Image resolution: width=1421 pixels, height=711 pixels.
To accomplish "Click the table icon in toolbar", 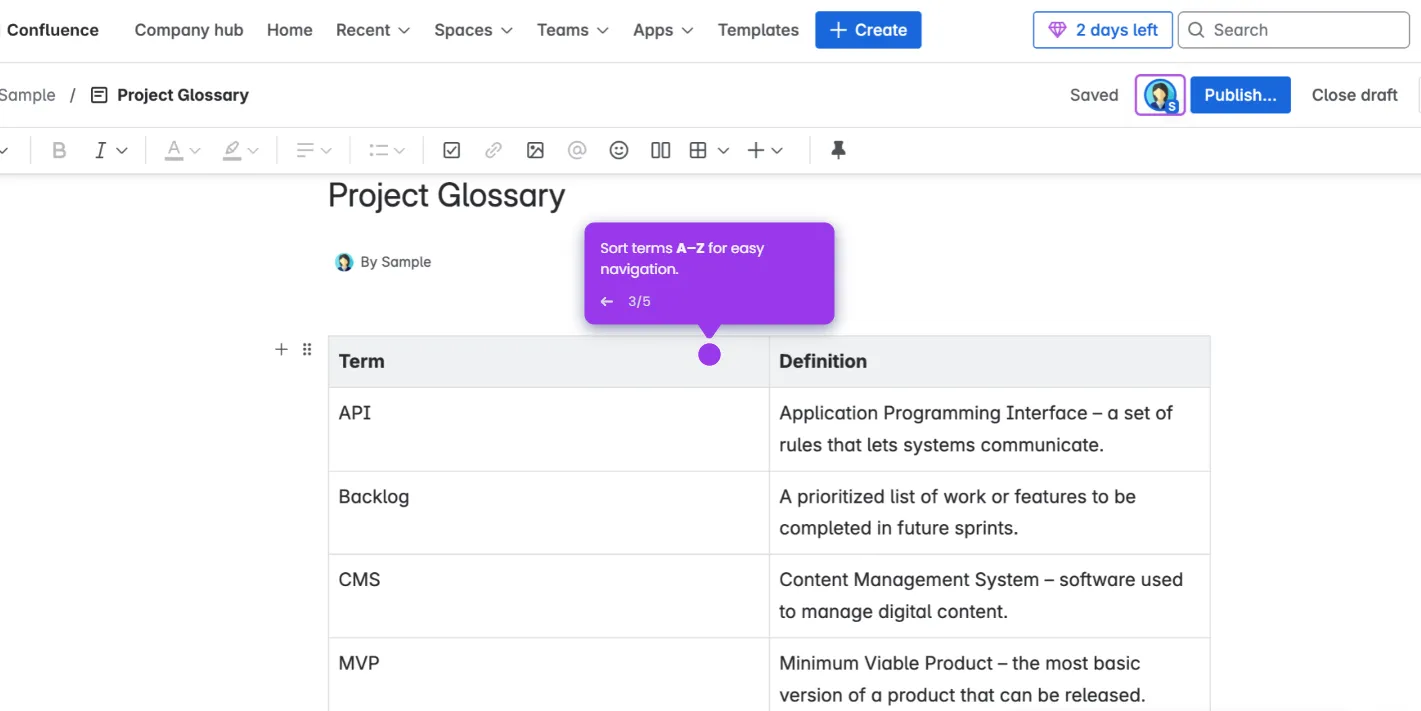I will (x=698, y=150).
